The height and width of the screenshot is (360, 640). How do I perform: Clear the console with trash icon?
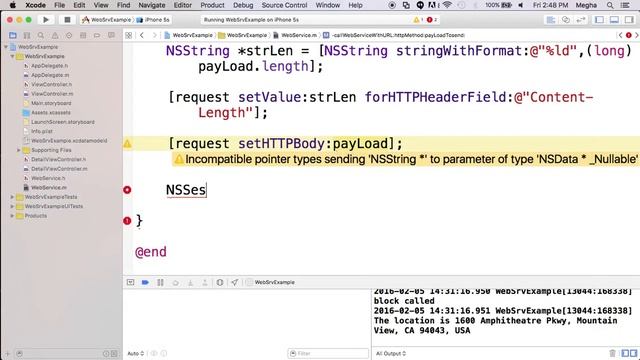[612, 353]
